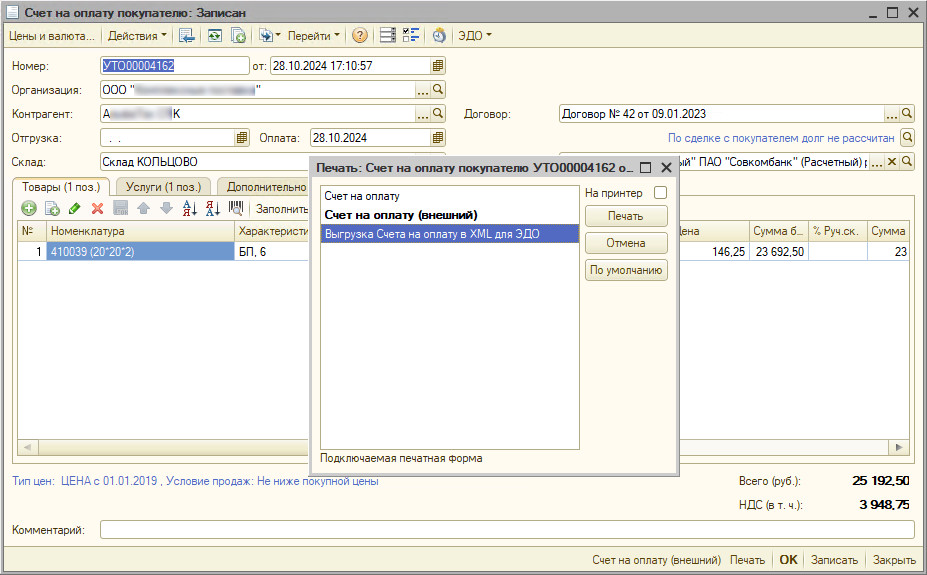927x575 pixels.
Task: Click the checklist settings toolbar icon
Action: [x=411, y=35]
